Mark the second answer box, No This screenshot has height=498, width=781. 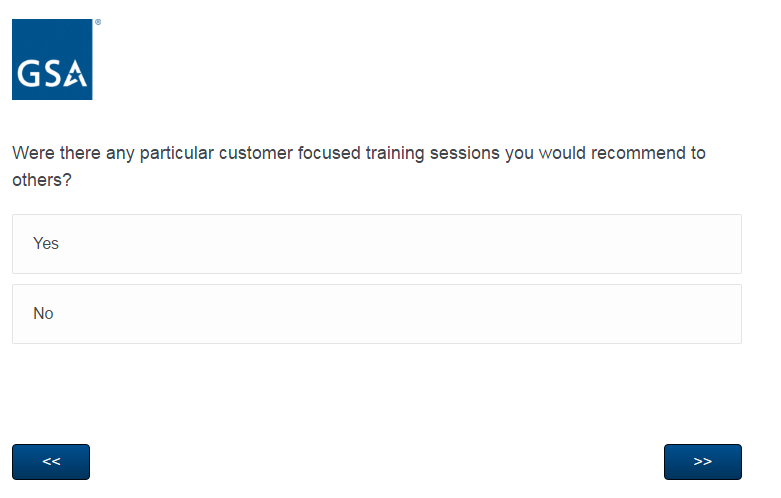[376, 314]
